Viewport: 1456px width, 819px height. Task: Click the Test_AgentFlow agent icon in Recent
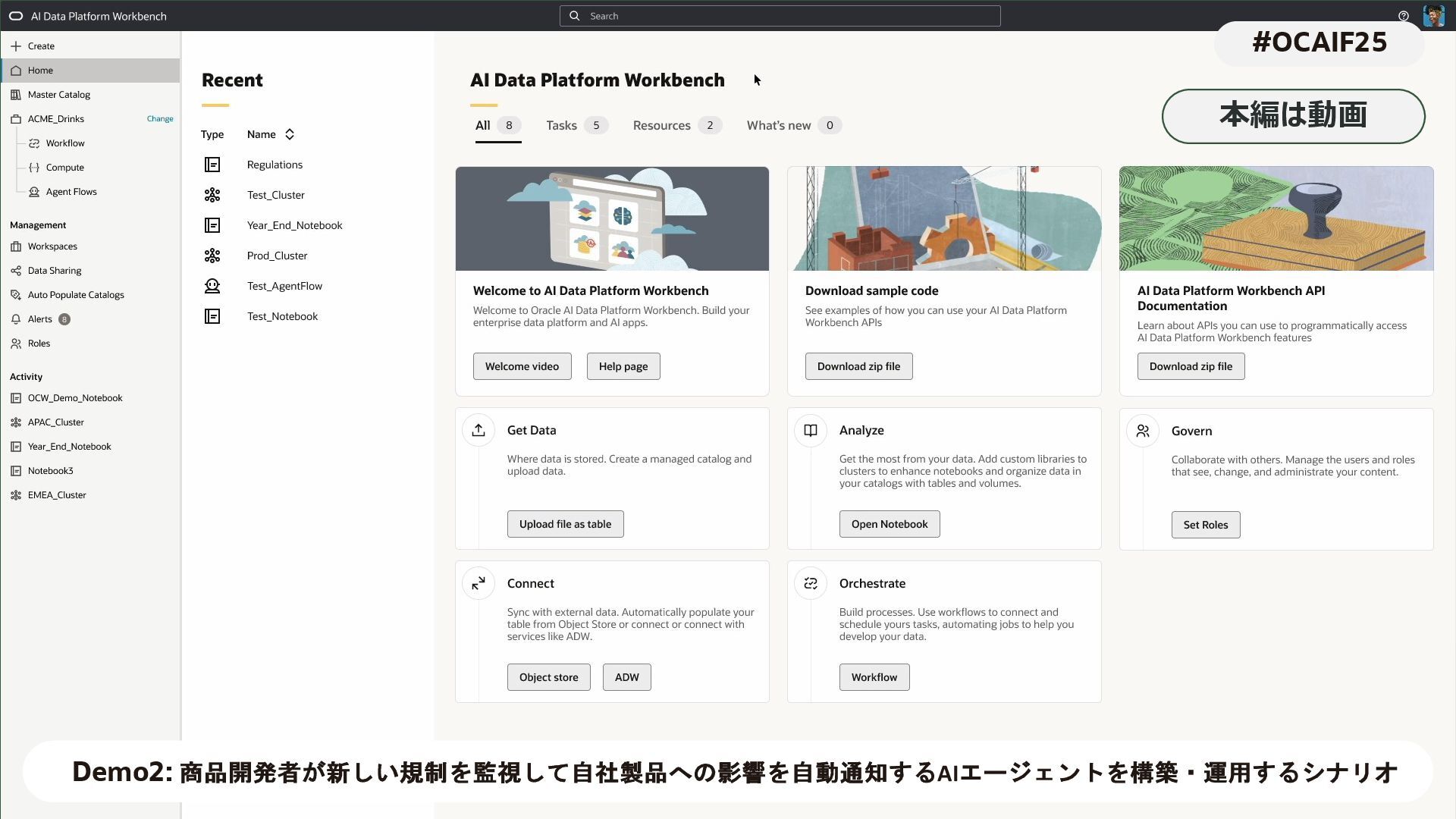(212, 286)
